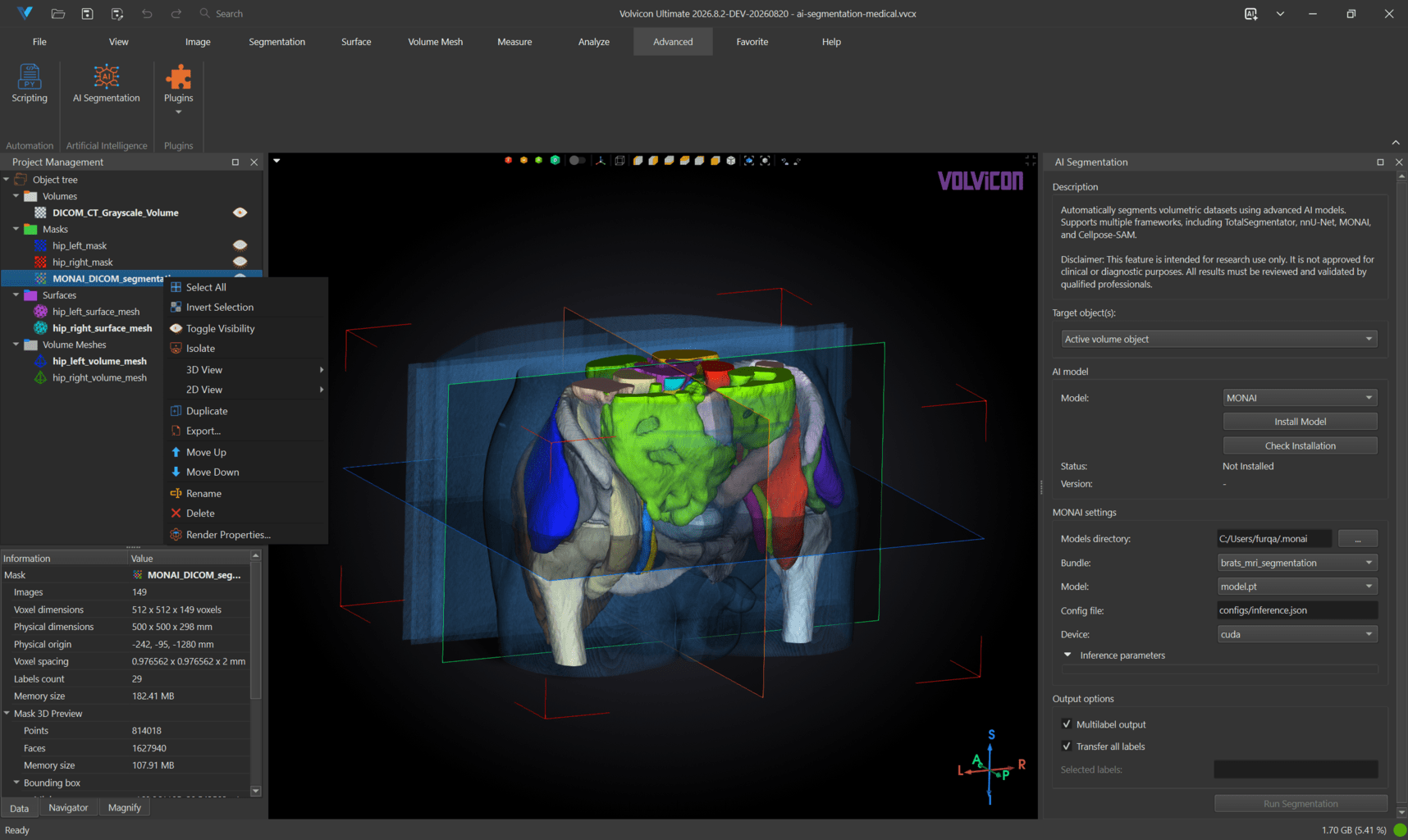The height and width of the screenshot is (840, 1408).
Task: Click the gray fit-all-objects viewport icon
Action: pos(766,161)
